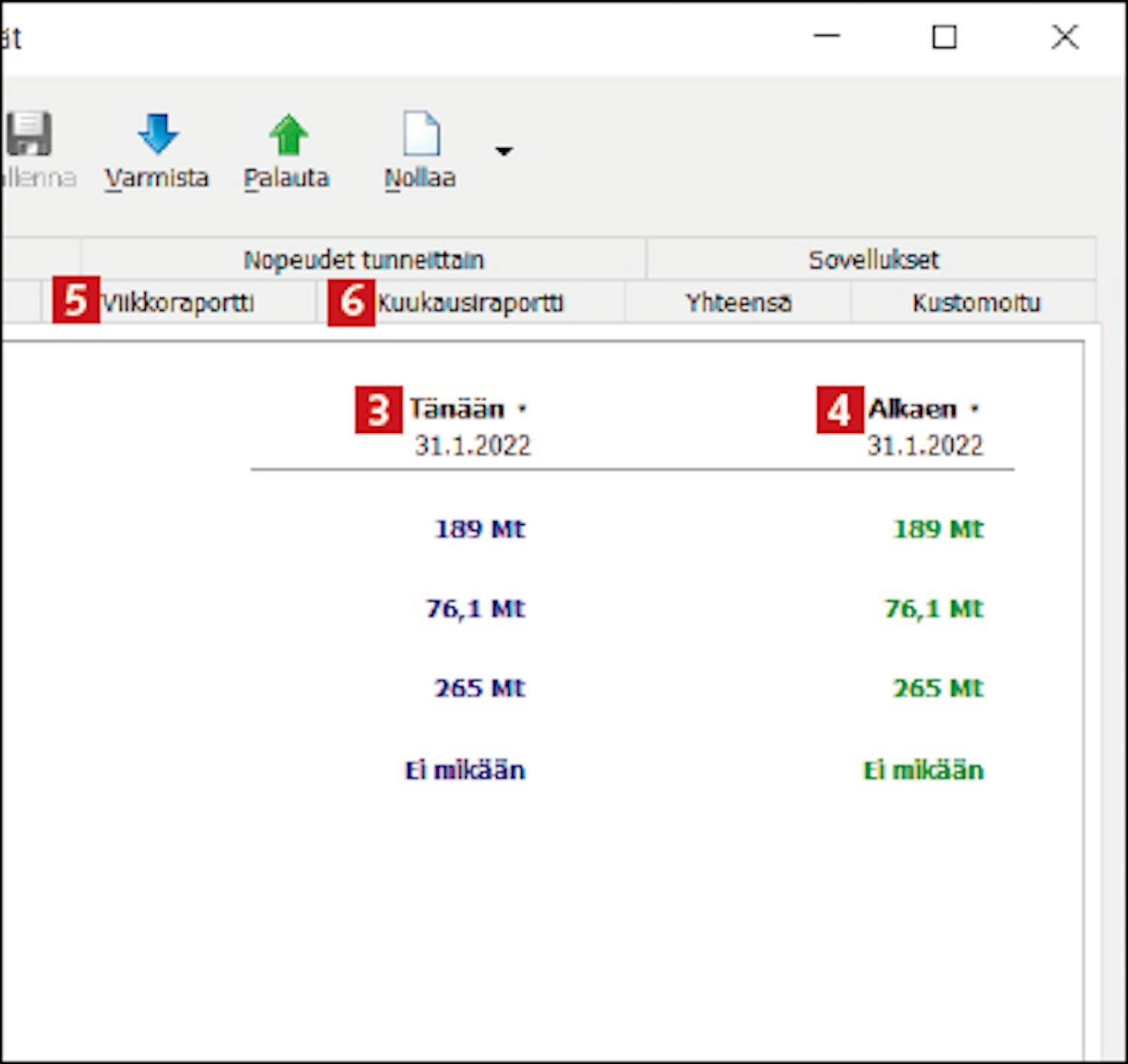Click the blue Varmista down arrow icon
This screenshot has height=1064, width=1128.
(x=158, y=134)
